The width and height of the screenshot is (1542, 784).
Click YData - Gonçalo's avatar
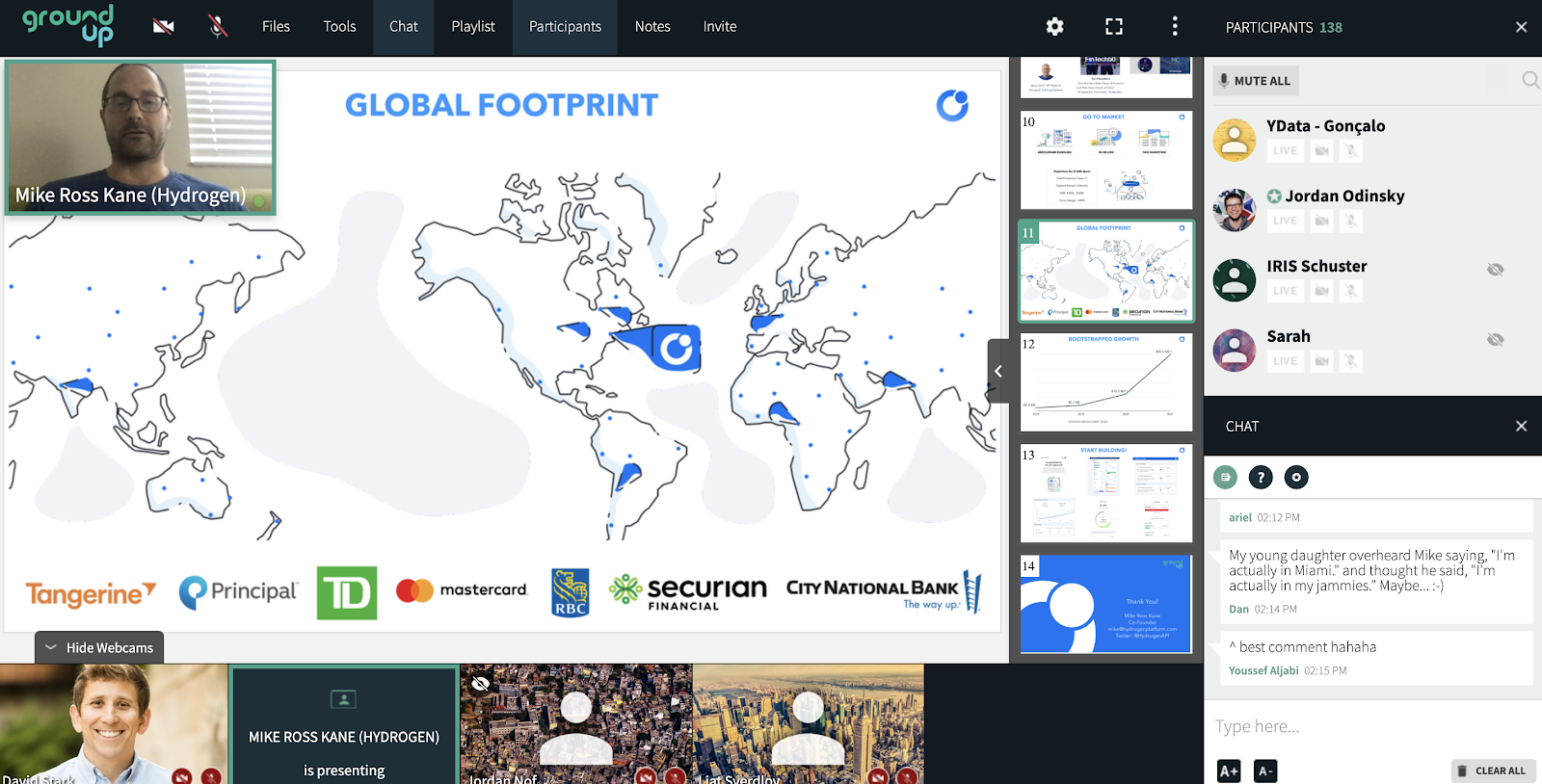tap(1235, 141)
